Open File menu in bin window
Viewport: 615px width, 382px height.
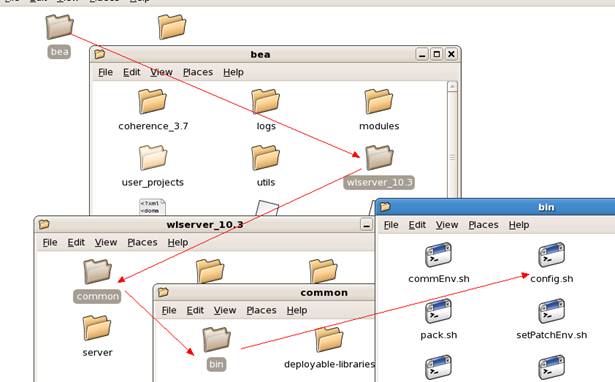391,225
